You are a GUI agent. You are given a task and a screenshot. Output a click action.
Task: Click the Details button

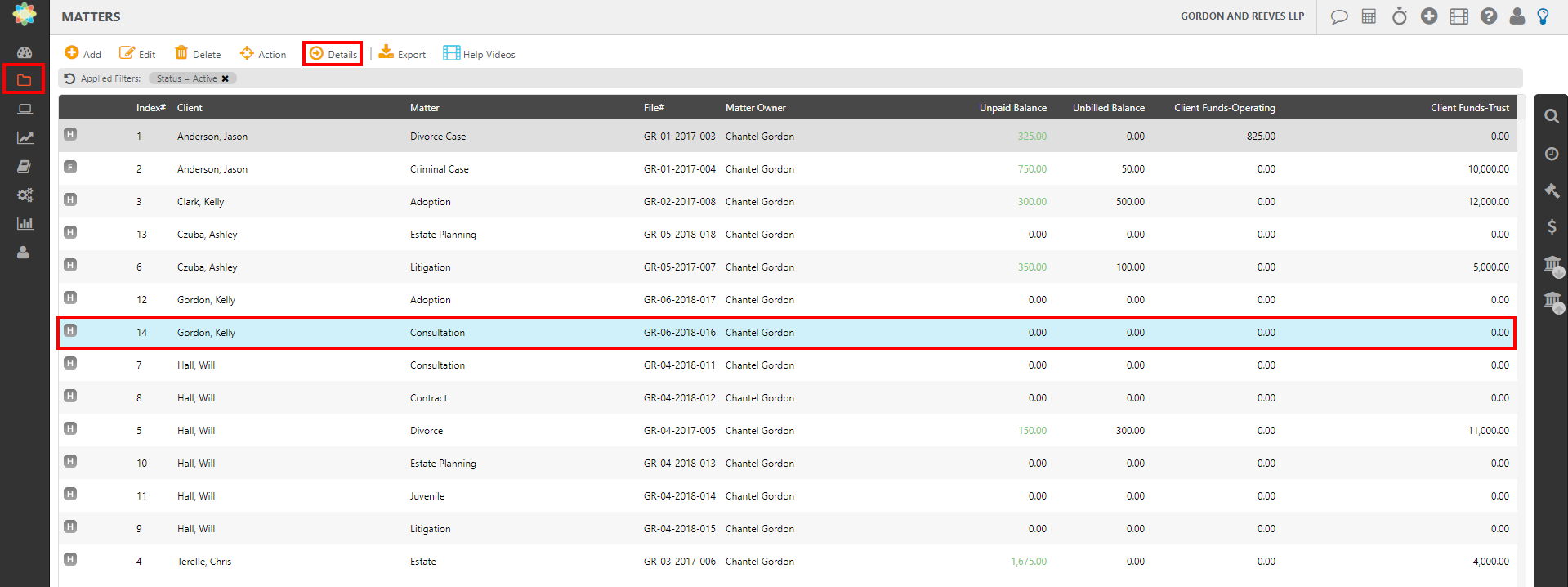point(333,54)
